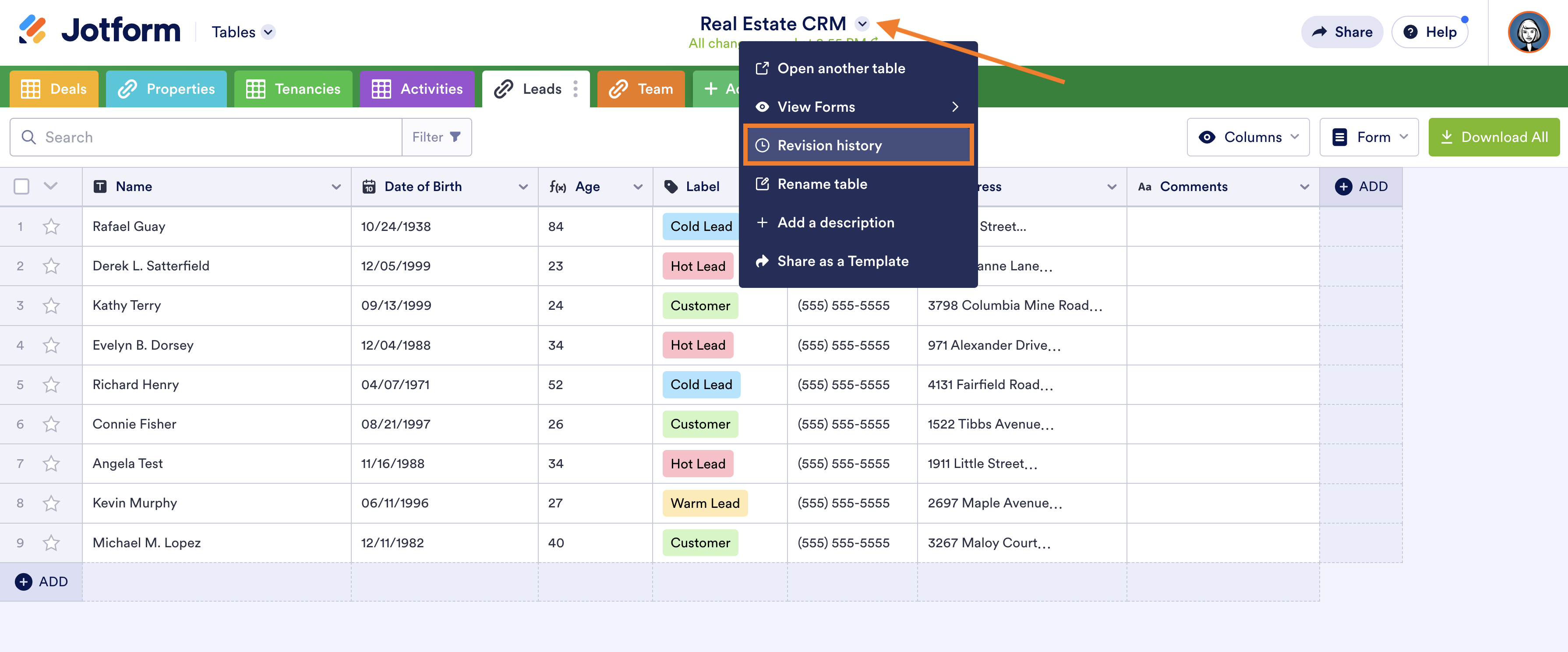The height and width of the screenshot is (652, 1568).
Task: Click the Share button
Action: (x=1342, y=32)
